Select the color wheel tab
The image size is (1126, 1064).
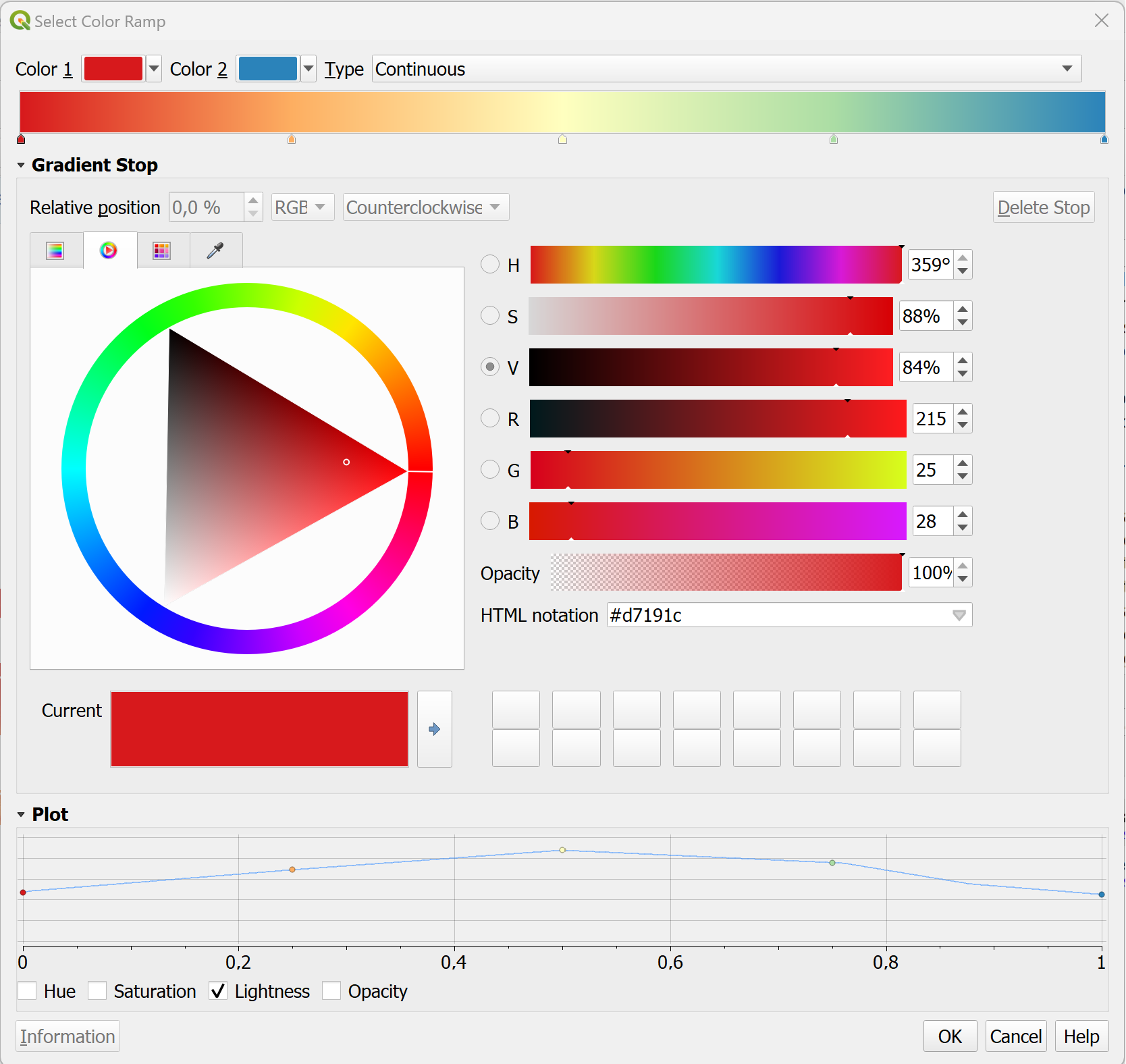(x=109, y=250)
